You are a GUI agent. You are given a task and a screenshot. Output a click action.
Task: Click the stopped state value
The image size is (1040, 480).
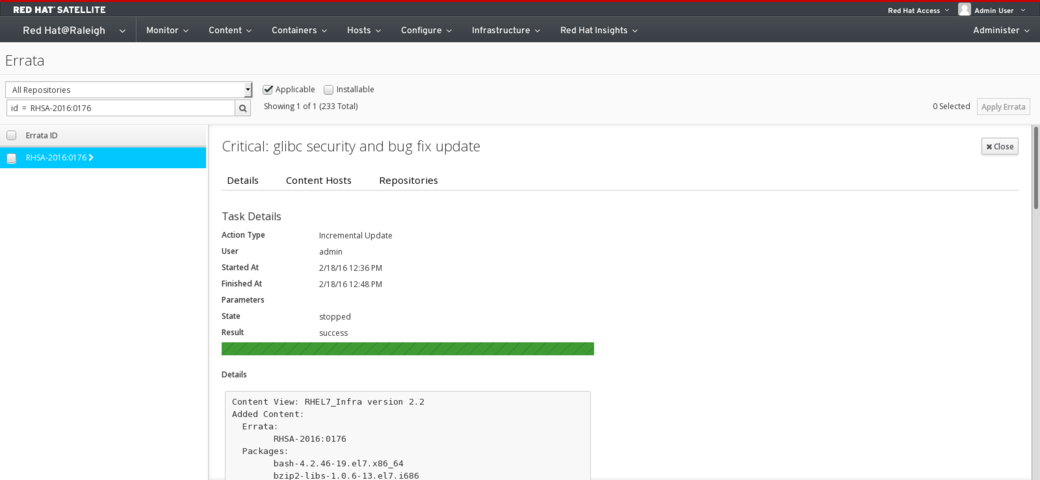pos(335,316)
